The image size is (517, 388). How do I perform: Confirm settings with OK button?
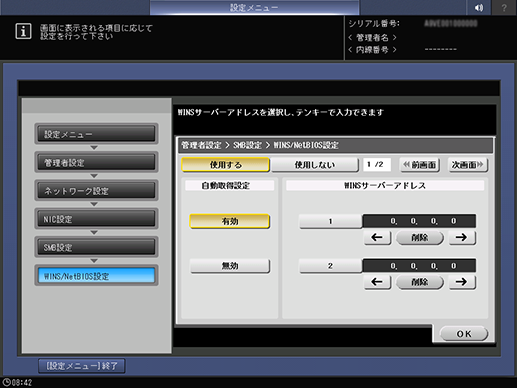pyautogui.click(x=464, y=334)
